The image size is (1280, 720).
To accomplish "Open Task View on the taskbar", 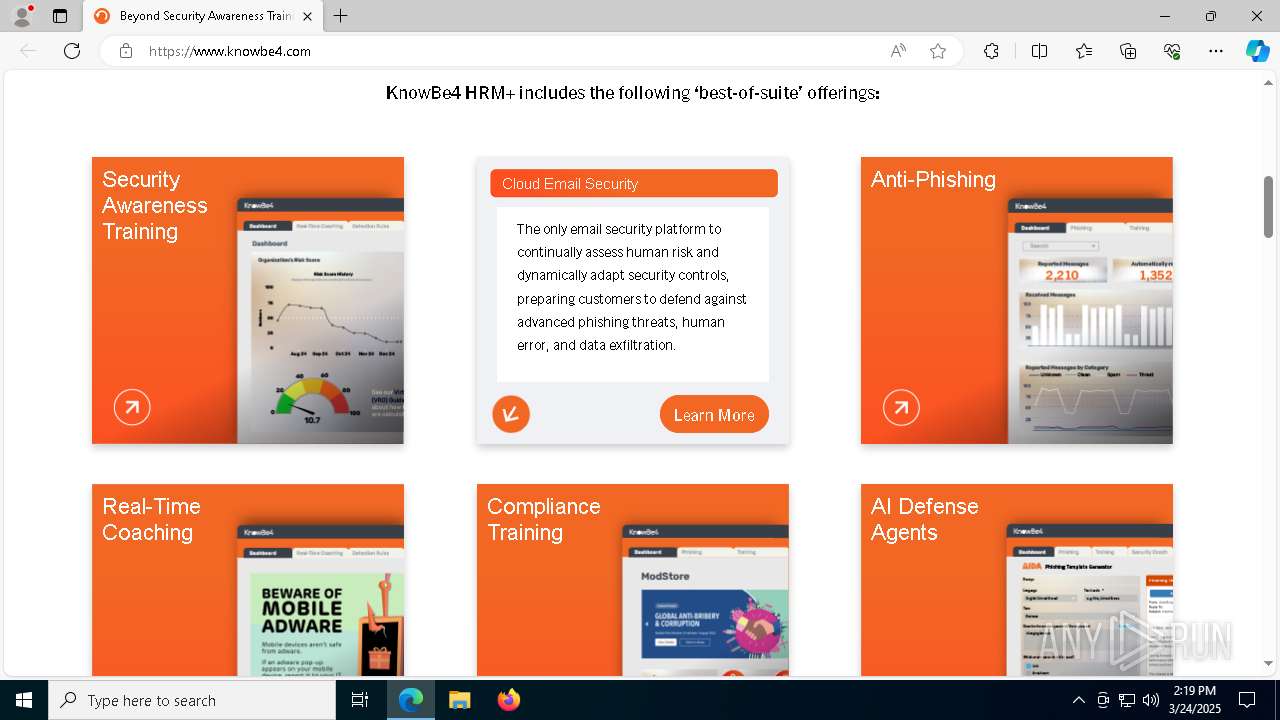I will 361,700.
